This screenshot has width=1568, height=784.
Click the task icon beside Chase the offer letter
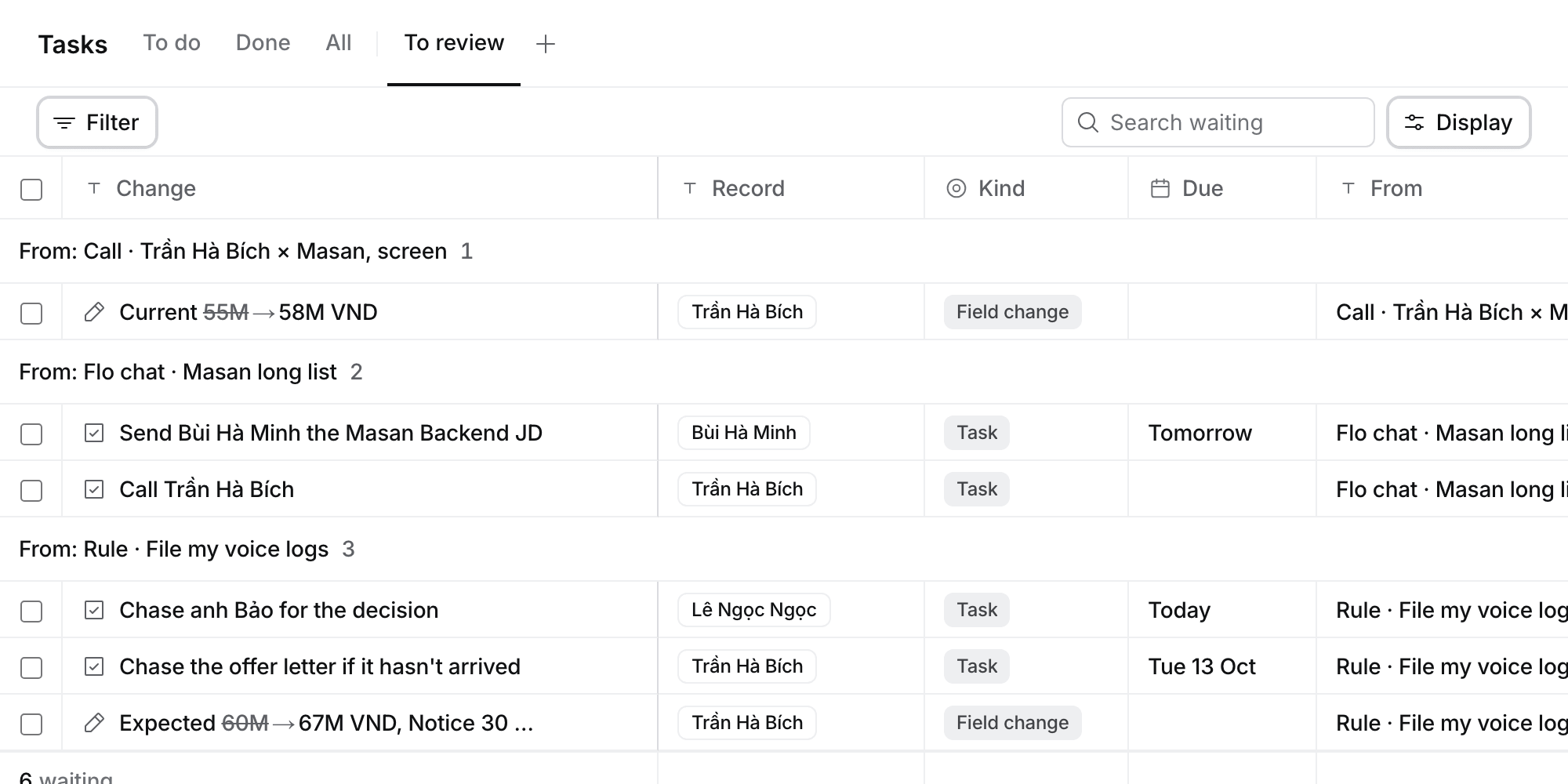coord(94,666)
